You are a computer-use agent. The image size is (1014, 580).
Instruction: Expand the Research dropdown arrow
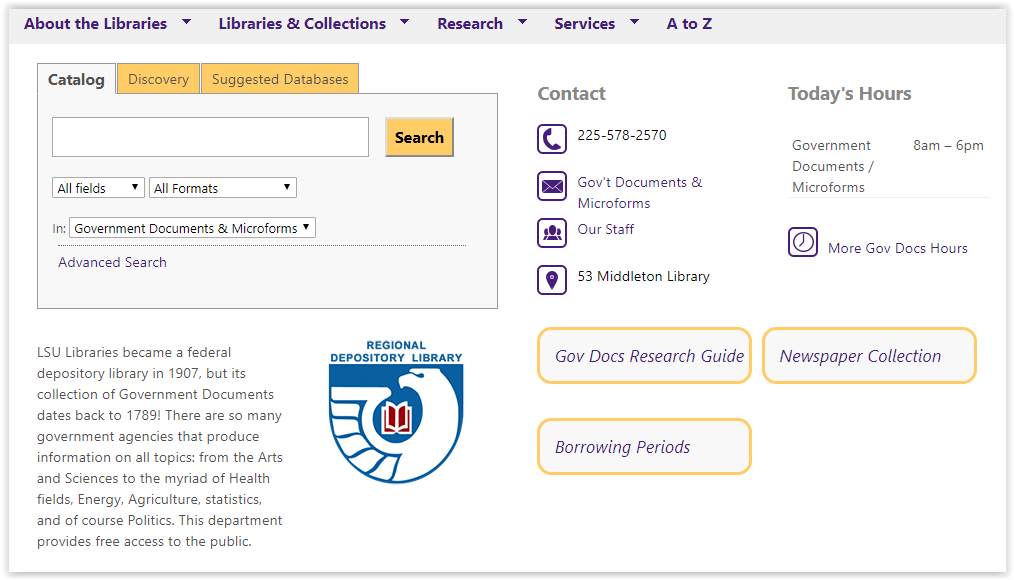(x=523, y=22)
